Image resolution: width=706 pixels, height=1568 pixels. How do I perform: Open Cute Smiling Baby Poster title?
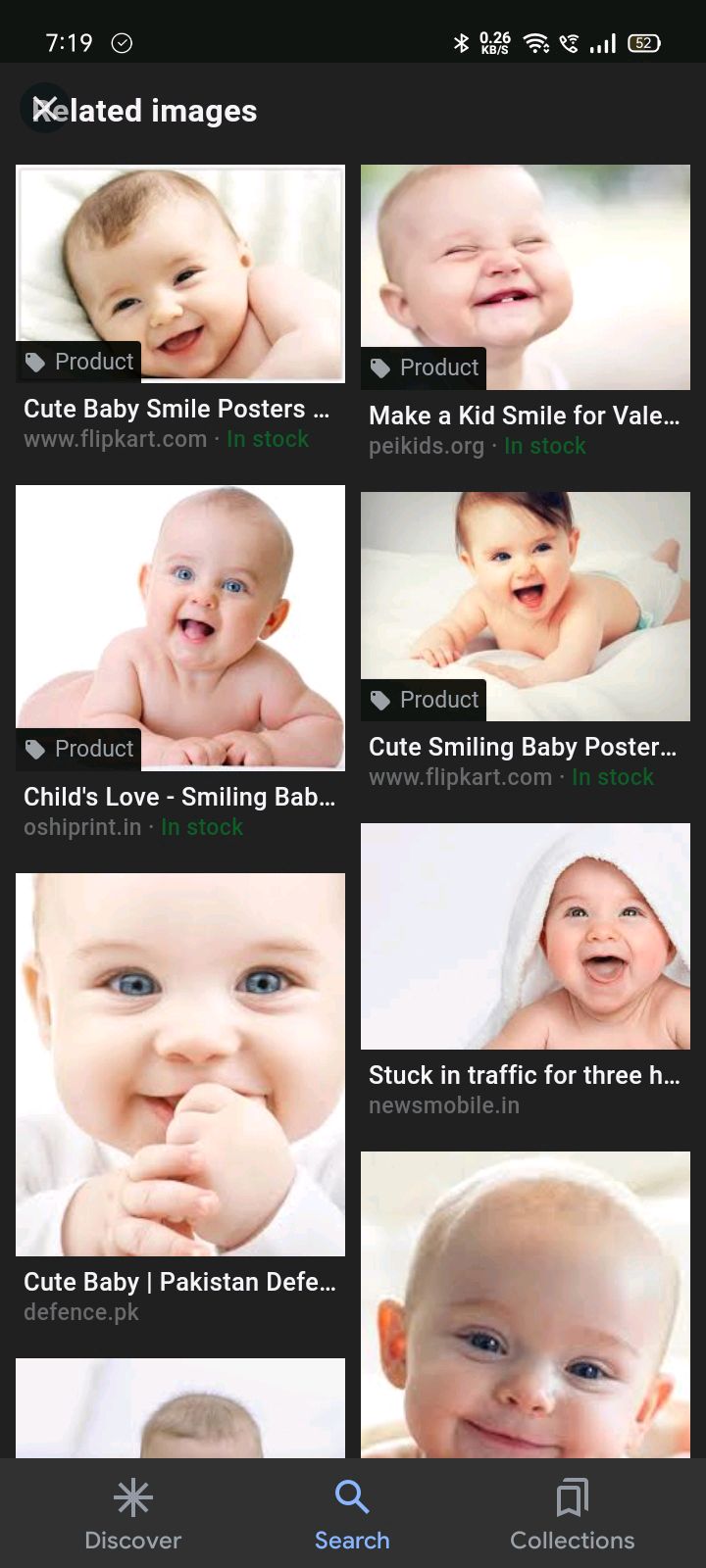click(523, 747)
